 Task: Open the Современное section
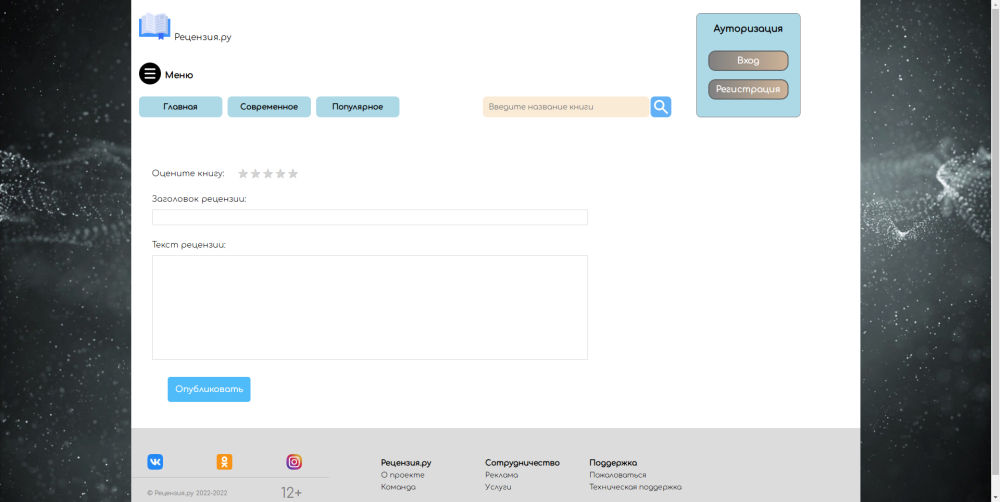pyautogui.click(x=269, y=107)
